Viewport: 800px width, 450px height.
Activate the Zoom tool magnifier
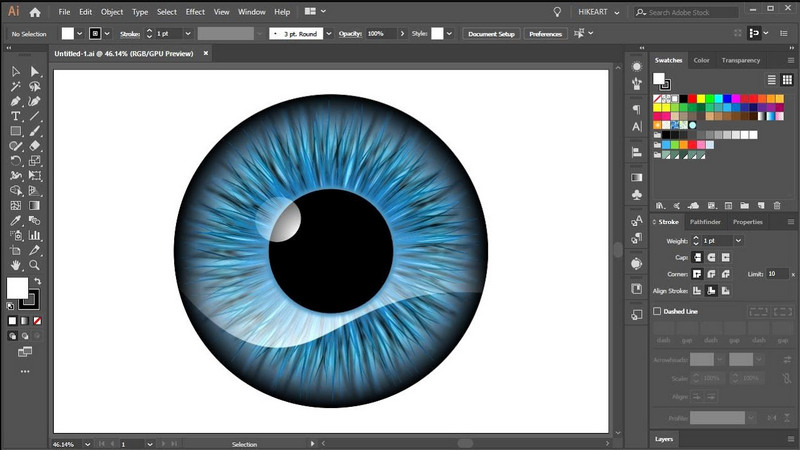(35, 265)
